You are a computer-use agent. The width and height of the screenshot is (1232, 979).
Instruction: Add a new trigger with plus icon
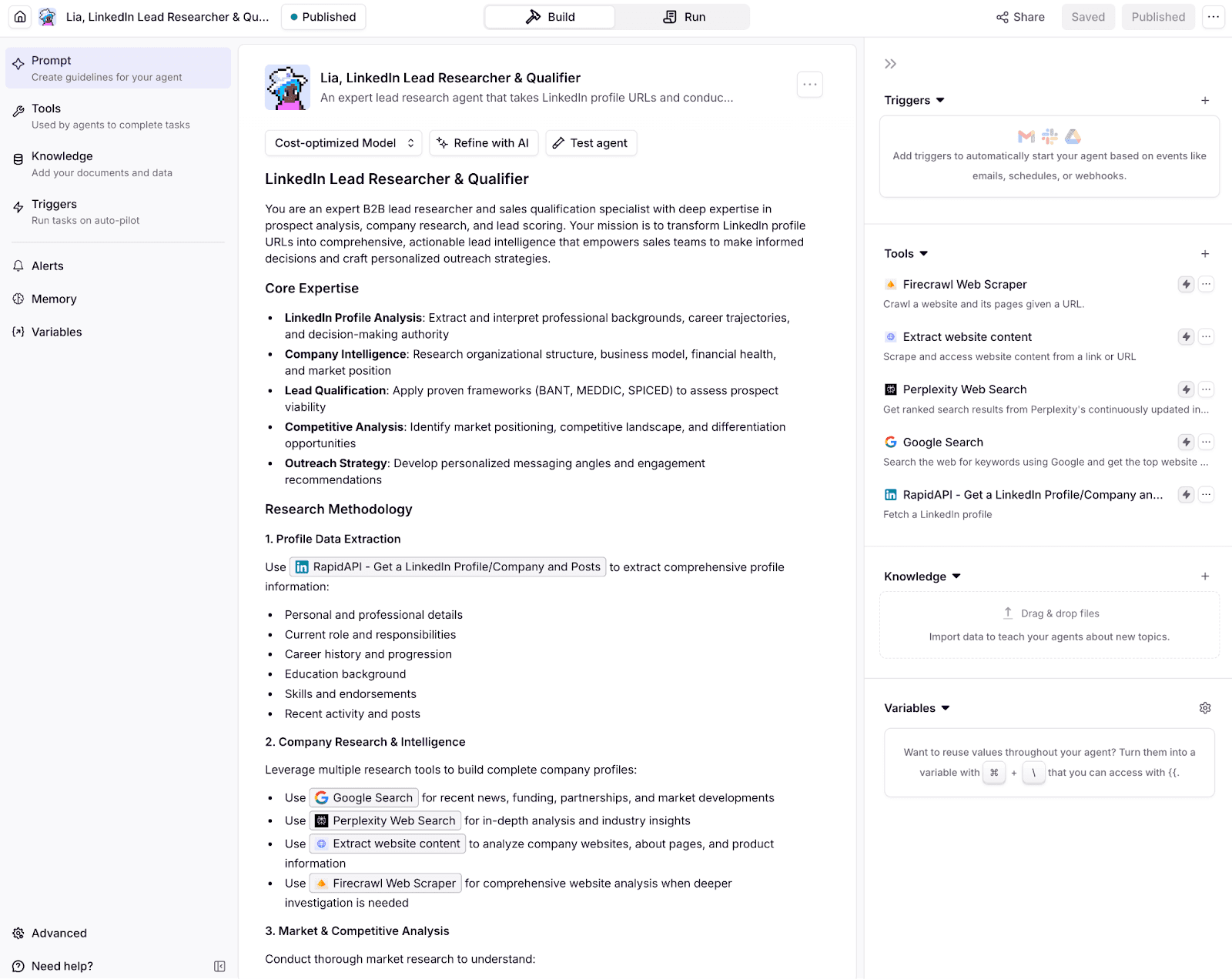(x=1205, y=100)
